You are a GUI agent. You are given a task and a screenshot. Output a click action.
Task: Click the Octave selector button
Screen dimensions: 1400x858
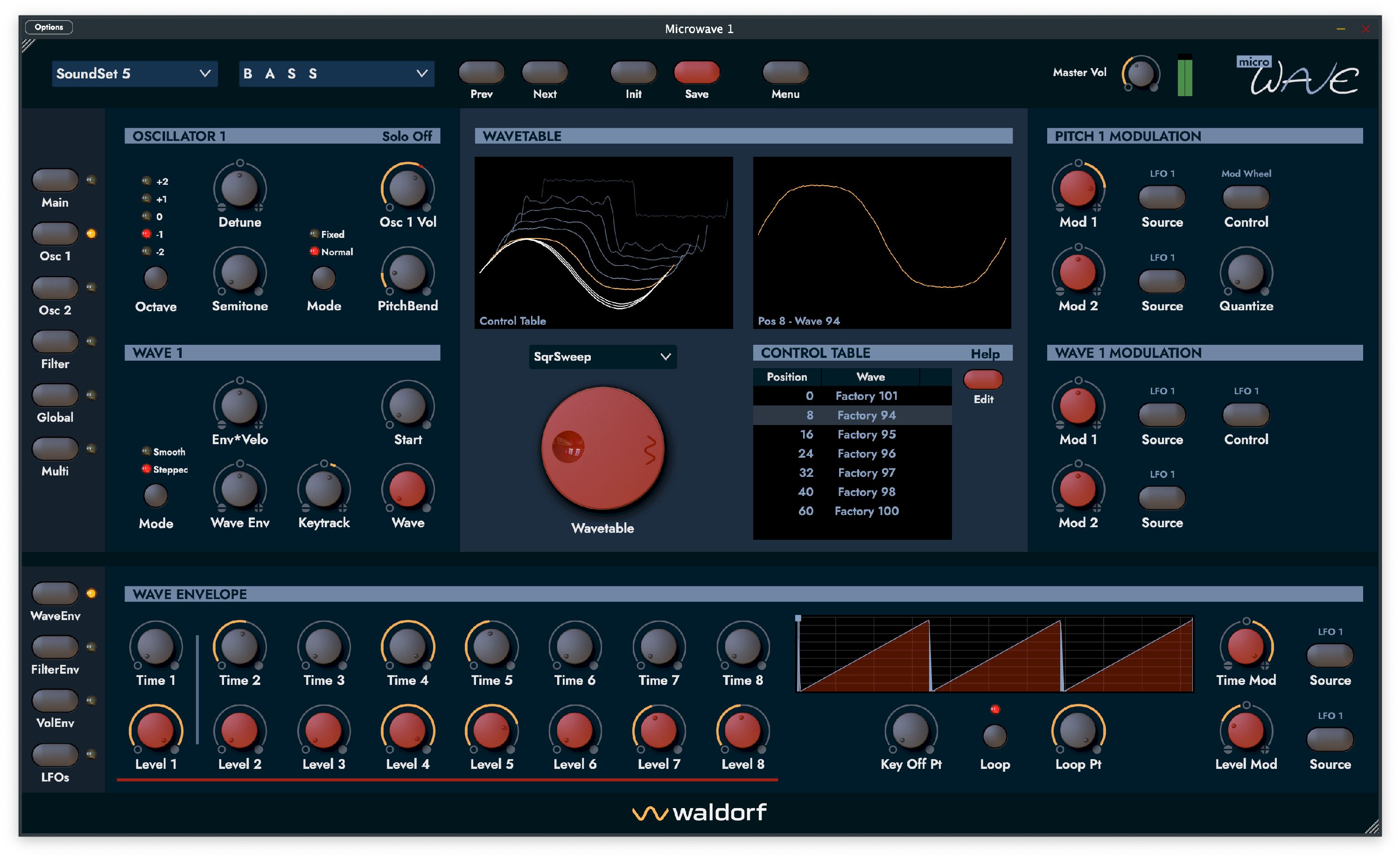(156, 279)
